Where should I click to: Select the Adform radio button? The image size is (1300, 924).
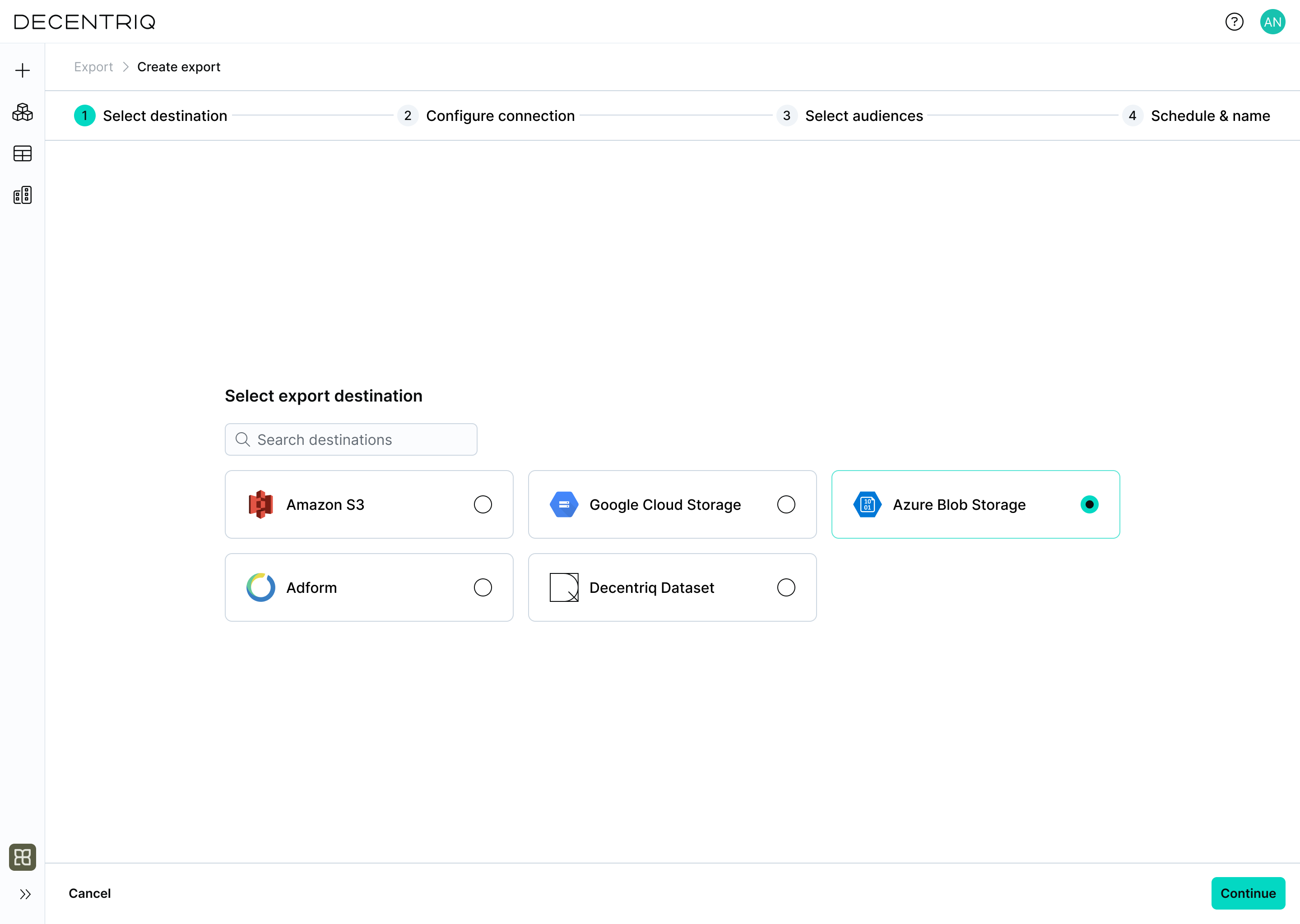(x=483, y=587)
